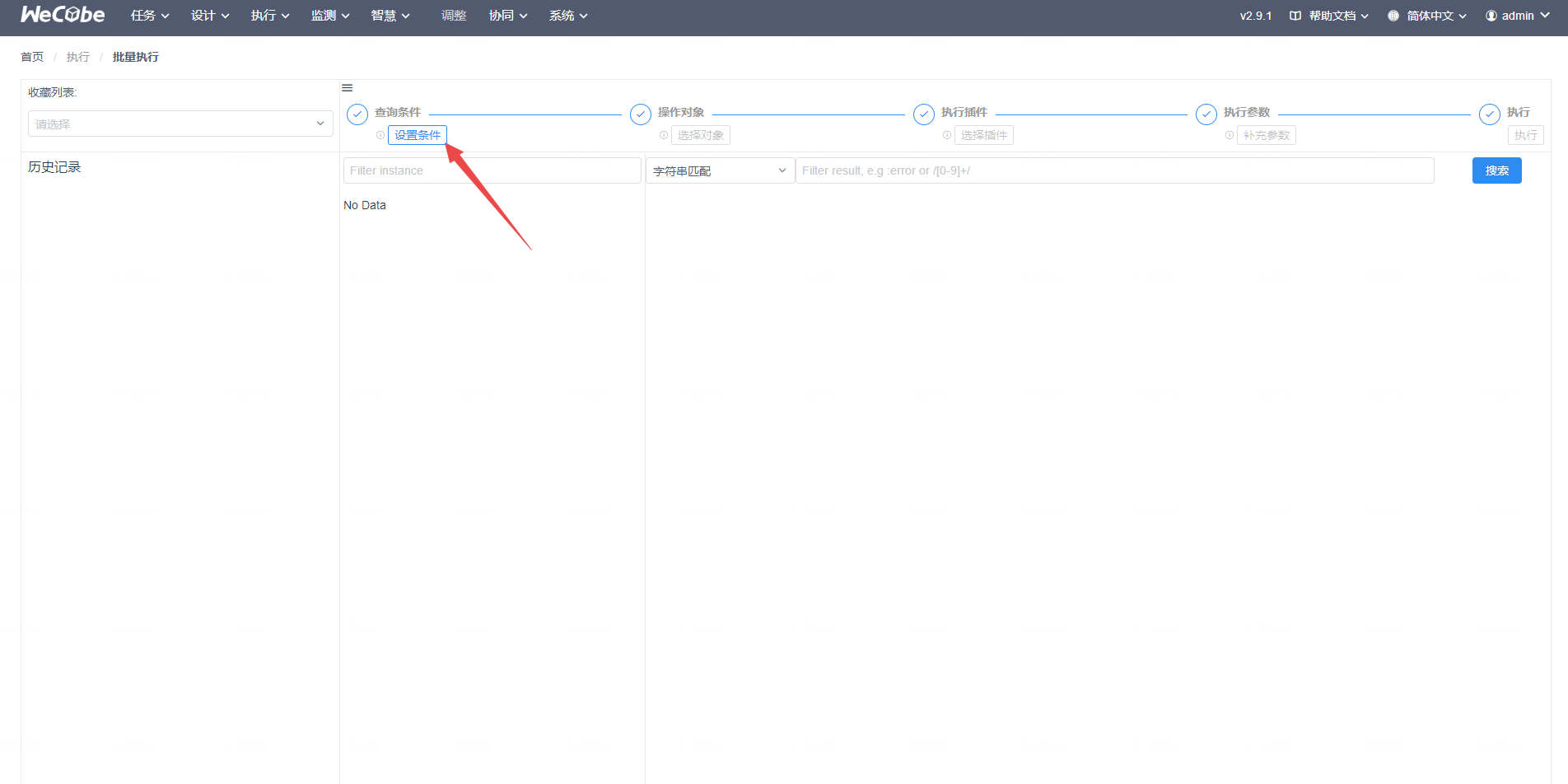Click the 操作对象 step checkmark circle
1568x784 pixels.
pos(641,114)
